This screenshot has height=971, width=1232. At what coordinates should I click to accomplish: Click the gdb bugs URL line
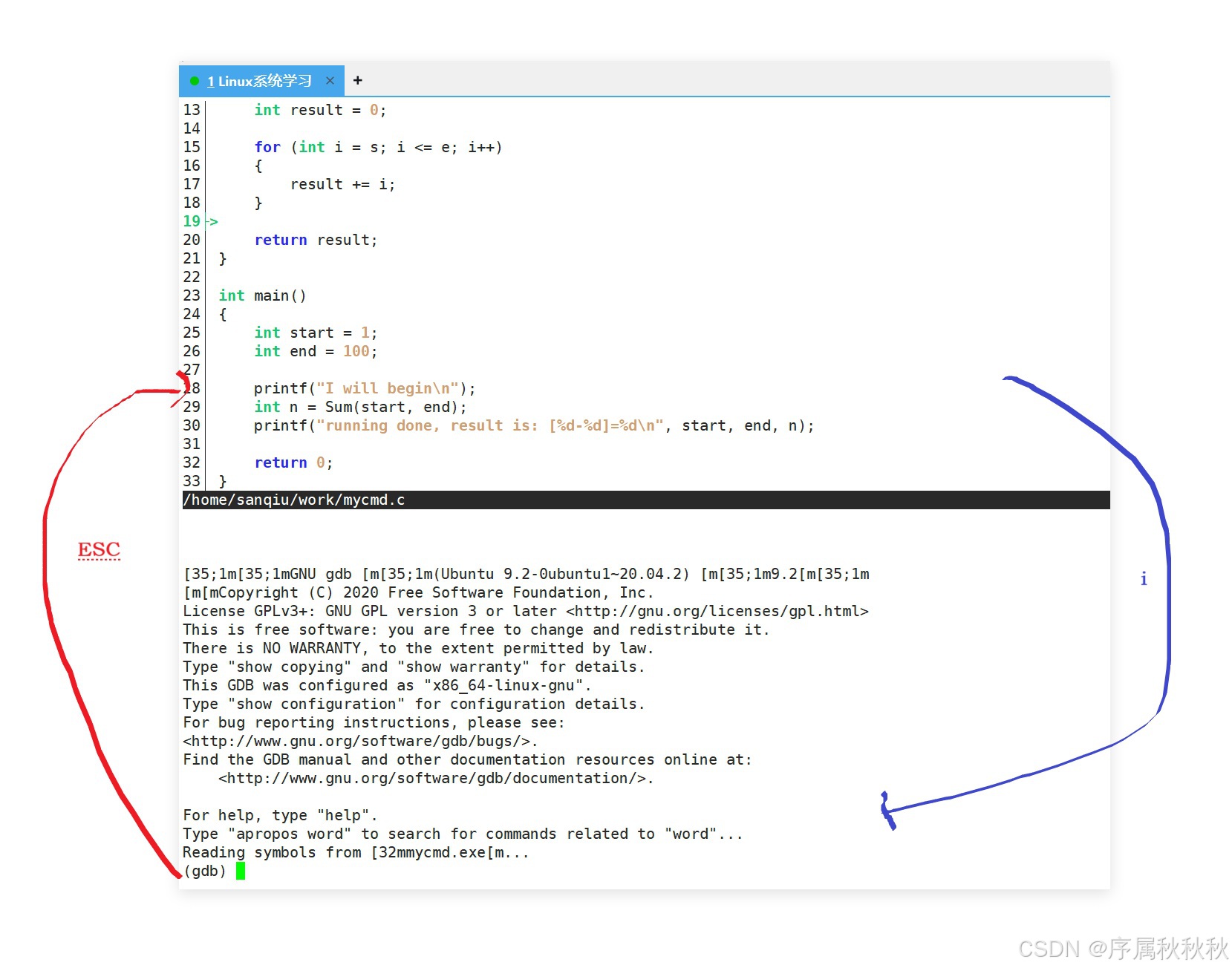coord(360,741)
